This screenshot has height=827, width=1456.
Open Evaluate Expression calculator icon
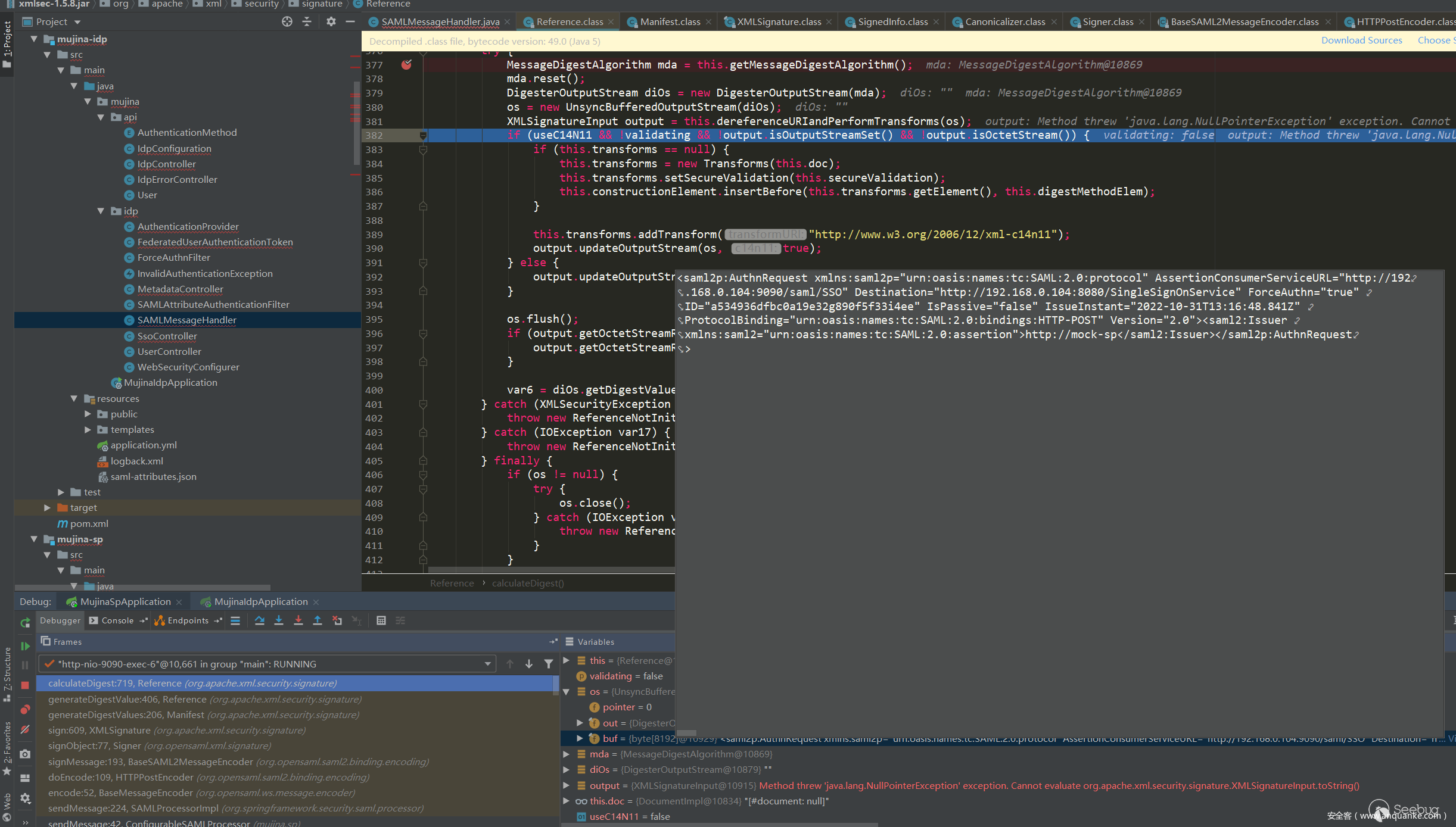point(381,620)
